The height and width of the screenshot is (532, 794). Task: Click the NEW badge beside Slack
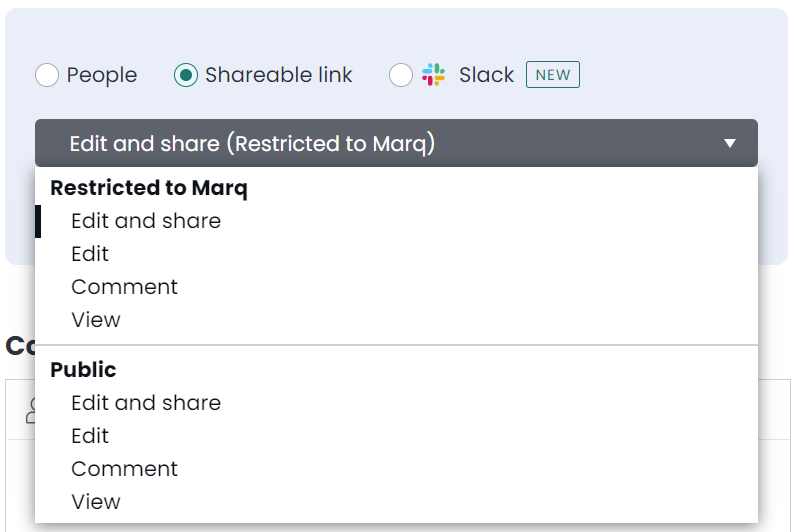pyautogui.click(x=553, y=74)
